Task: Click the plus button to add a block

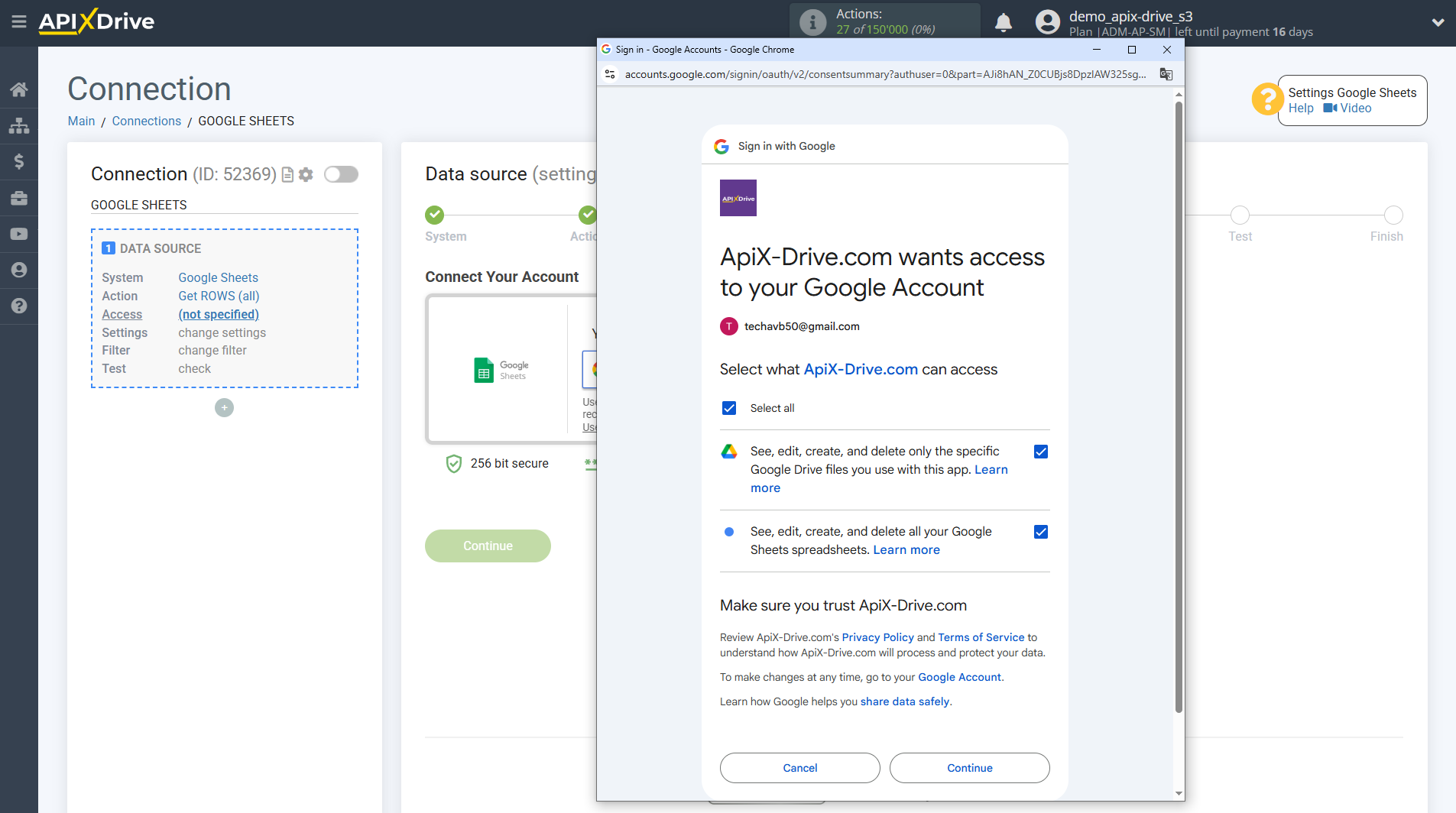Action: (224, 408)
